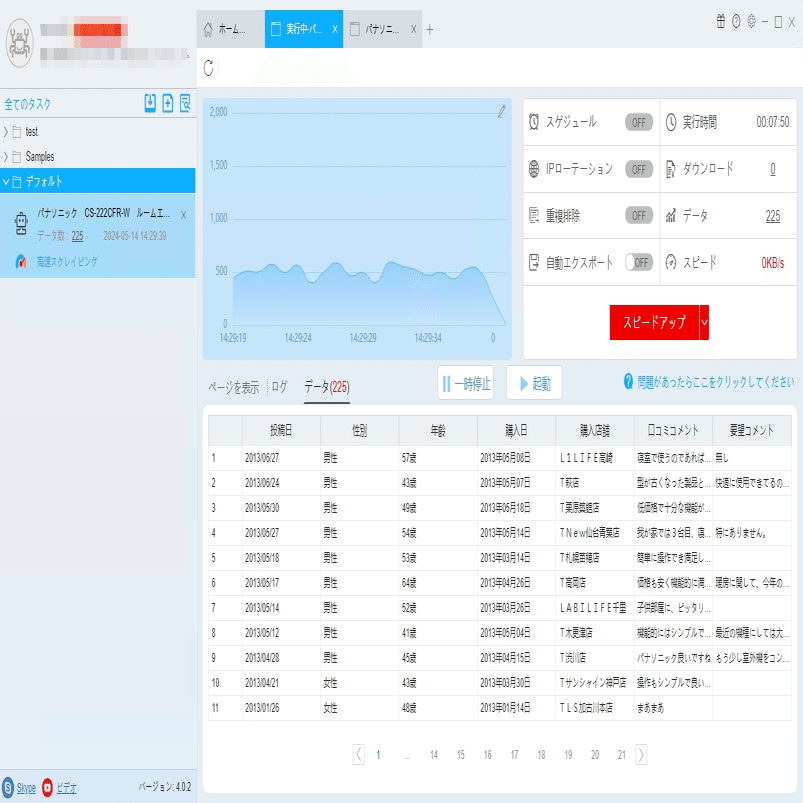The width and height of the screenshot is (803, 803).
Task: Click the ダウンロード count 0
Action: (773, 169)
